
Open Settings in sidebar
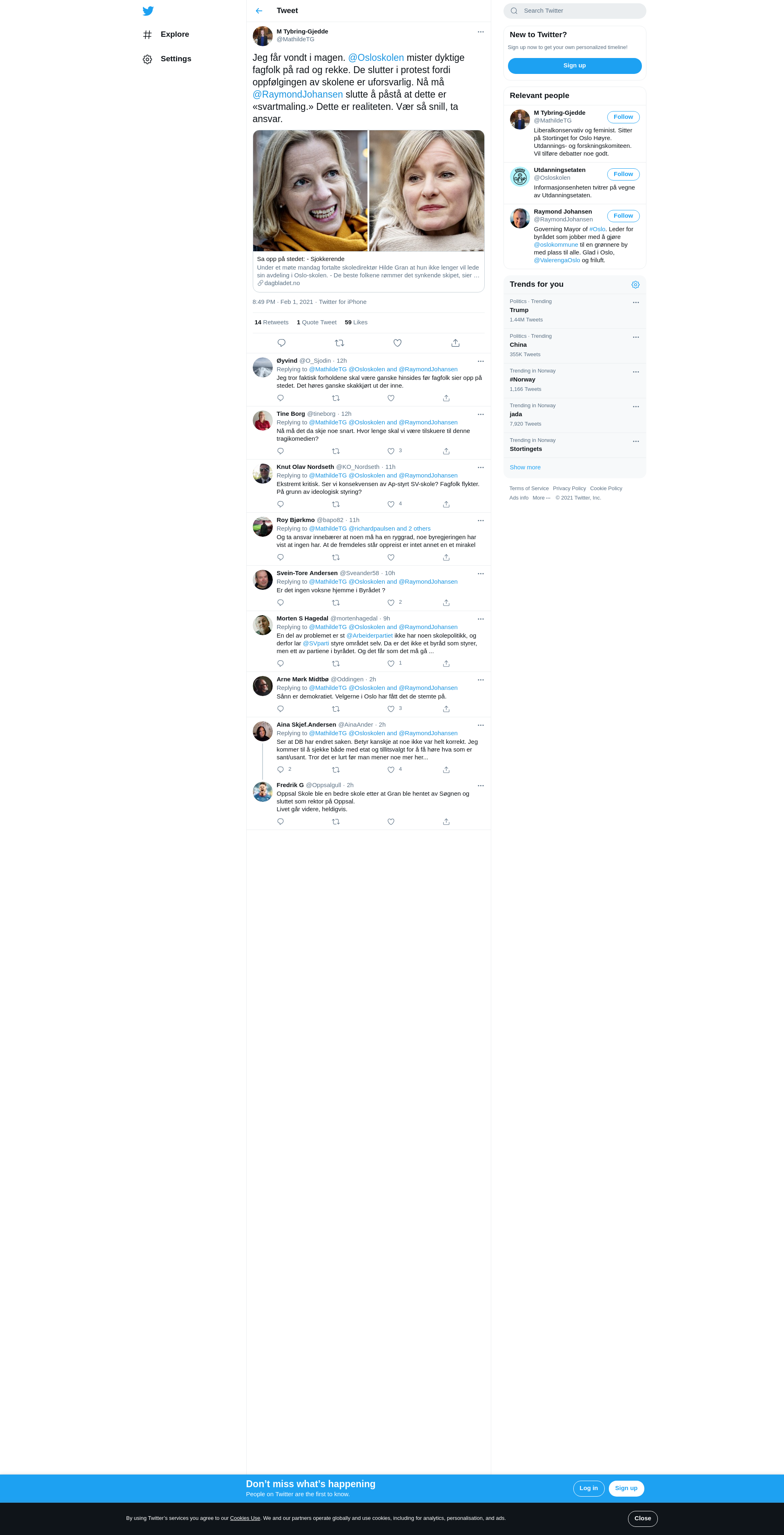[167, 59]
